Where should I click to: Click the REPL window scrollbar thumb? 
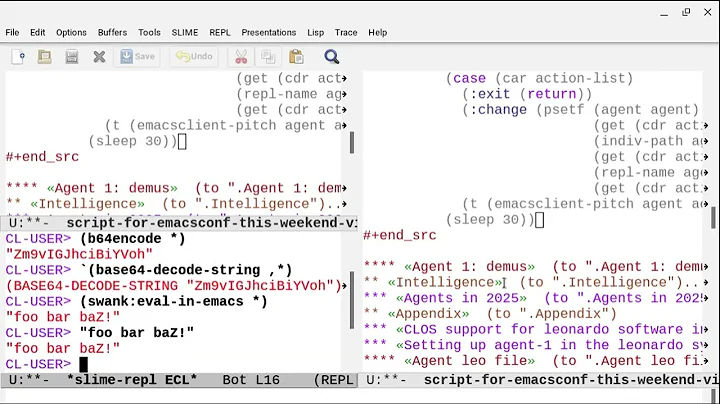[352, 300]
